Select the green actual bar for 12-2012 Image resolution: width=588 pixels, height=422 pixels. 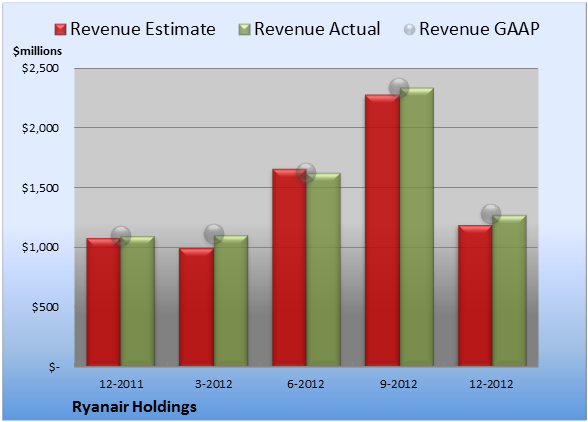click(x=509, y=290)
